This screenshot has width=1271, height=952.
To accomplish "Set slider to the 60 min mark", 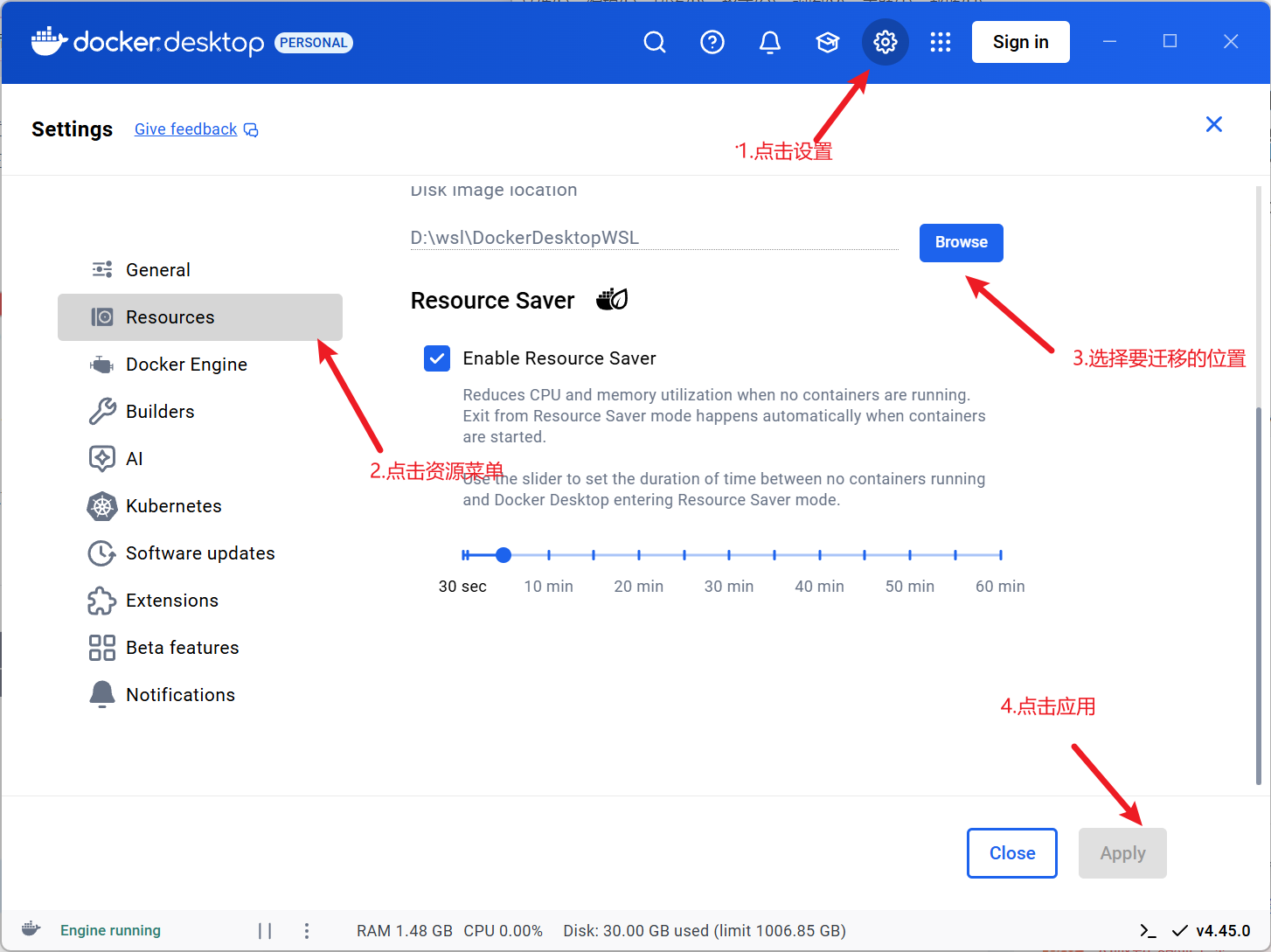I will 1000,555.
